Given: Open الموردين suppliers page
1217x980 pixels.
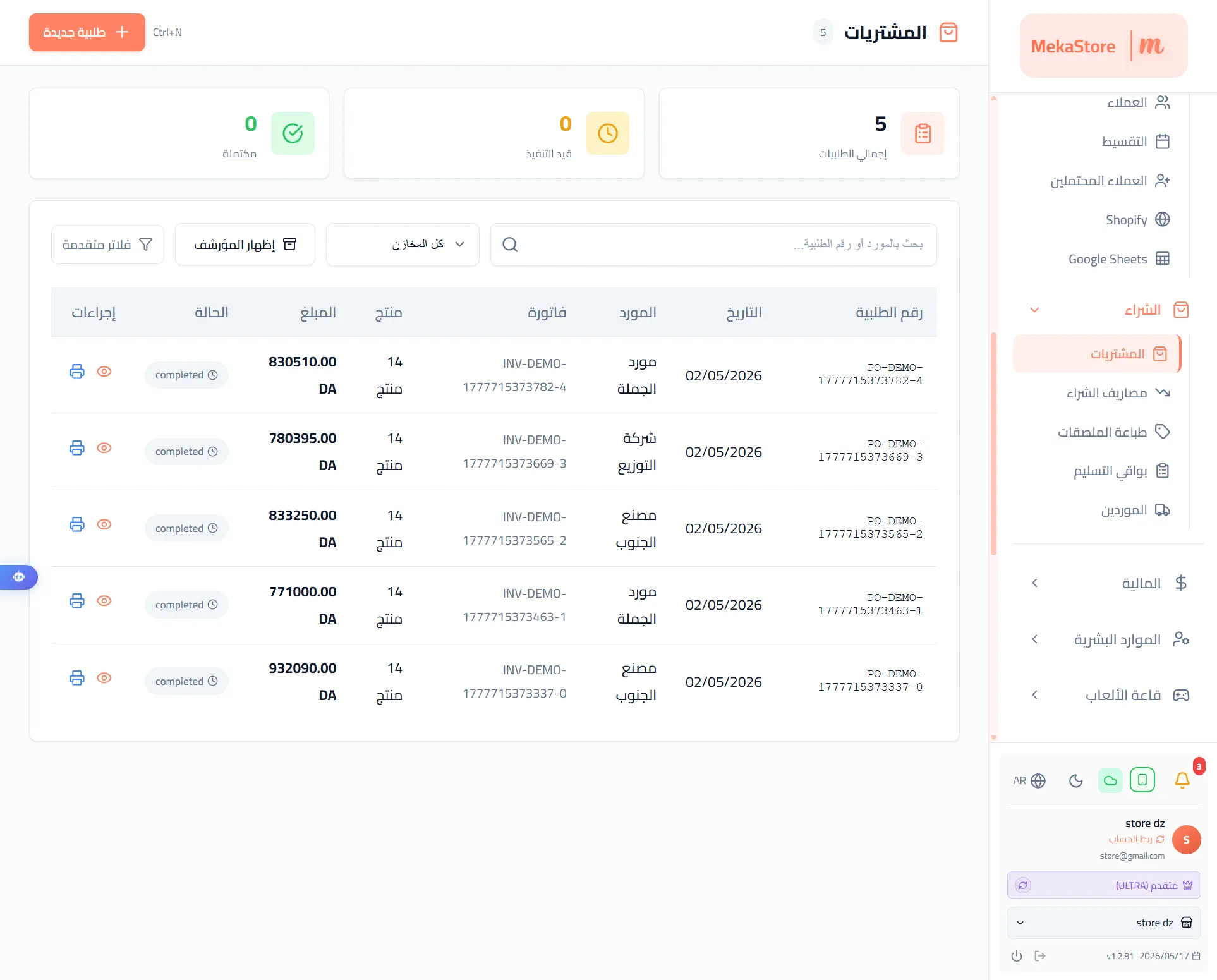Looking at the screenshot, I should pos(1135,510).
